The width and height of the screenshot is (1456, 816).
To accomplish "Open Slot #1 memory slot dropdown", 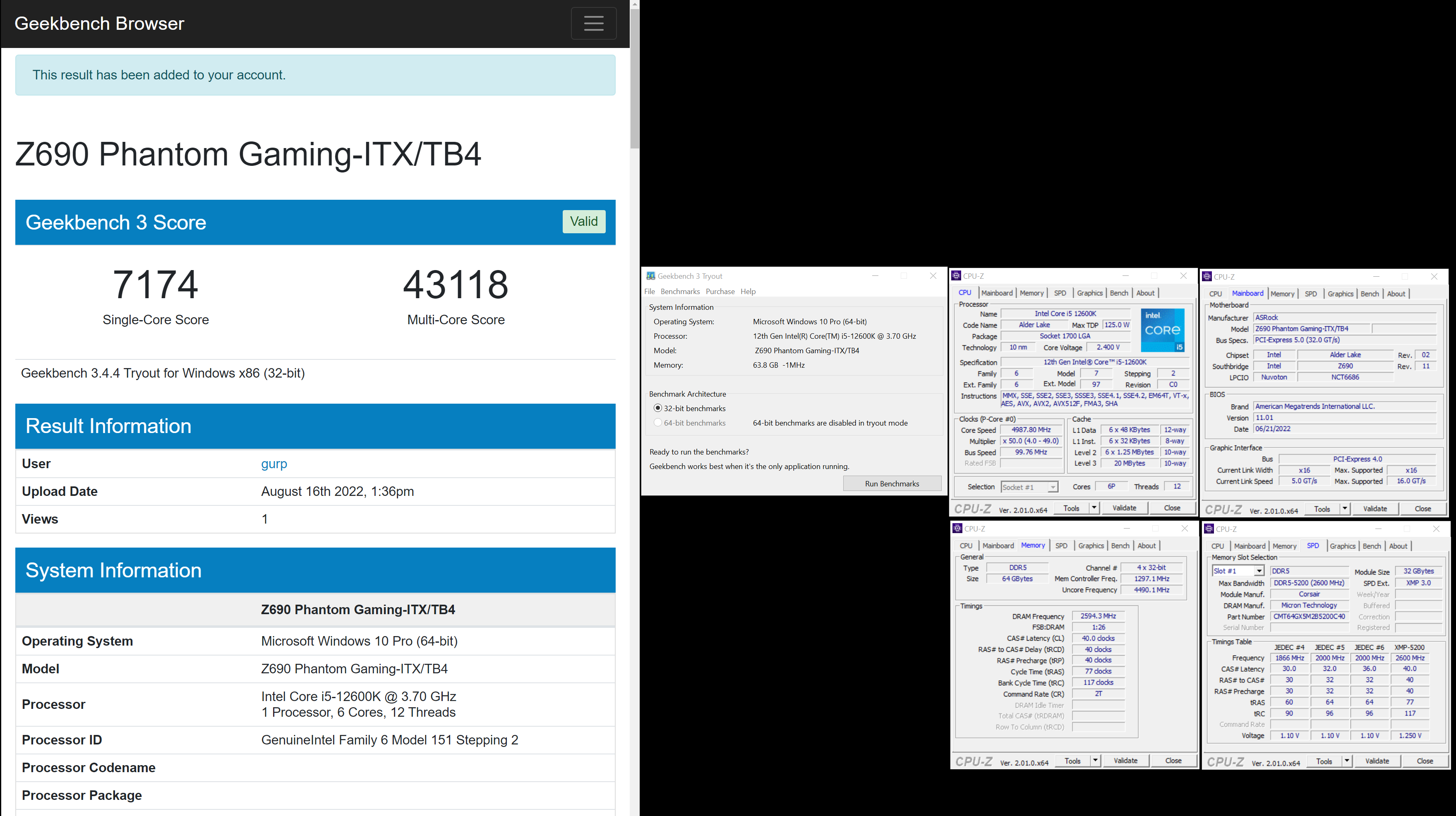I will (x=1237, y=571).
